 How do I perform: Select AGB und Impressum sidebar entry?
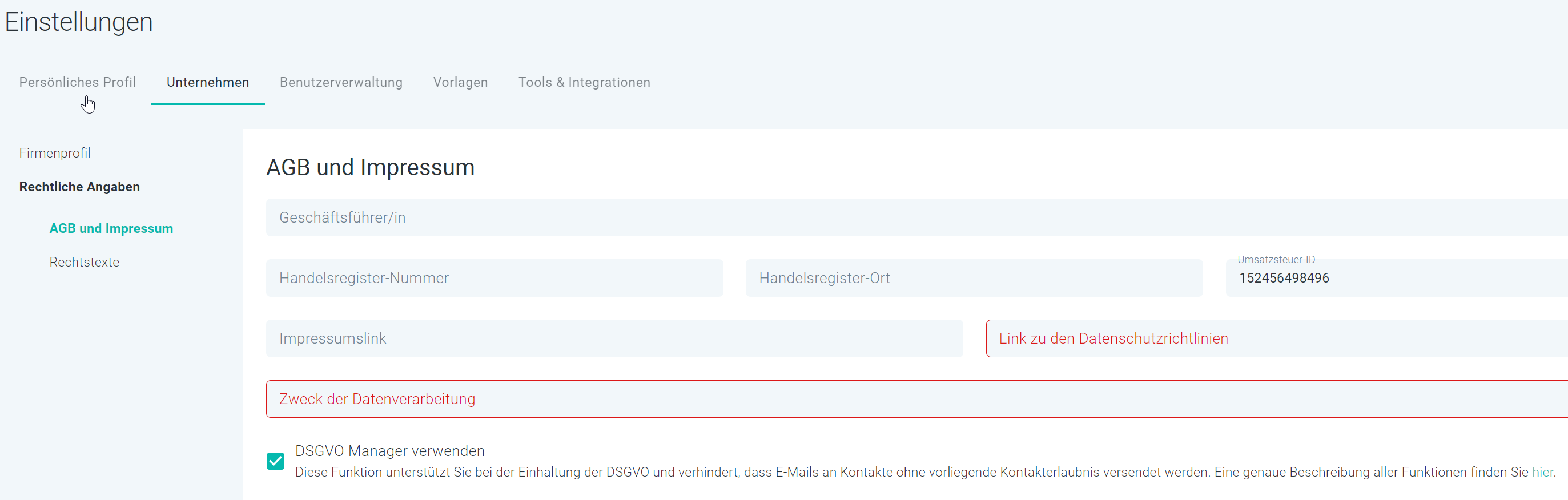111,228
